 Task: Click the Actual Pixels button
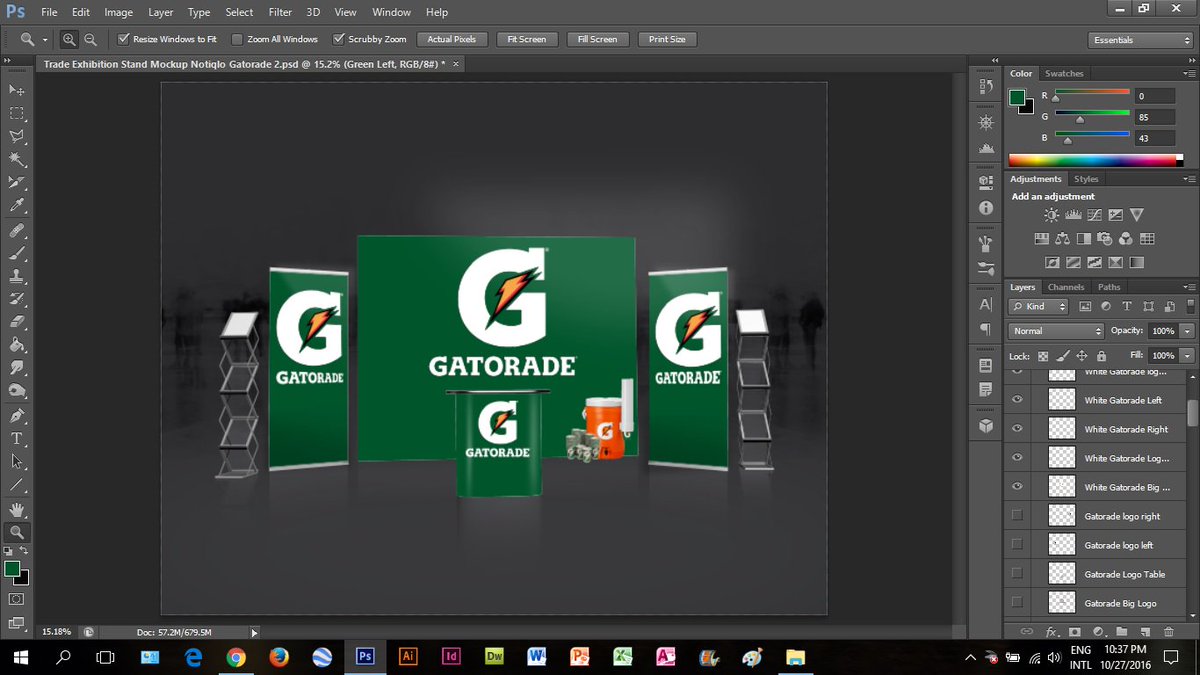(452, 39)
